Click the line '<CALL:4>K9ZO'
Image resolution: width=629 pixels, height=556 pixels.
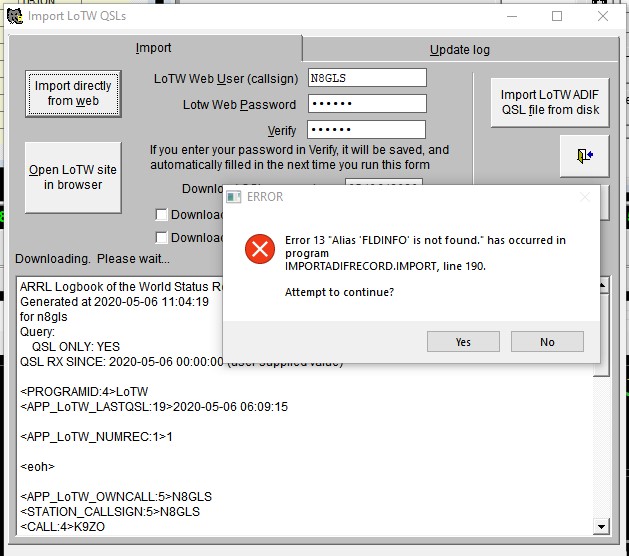click(63, 526)
